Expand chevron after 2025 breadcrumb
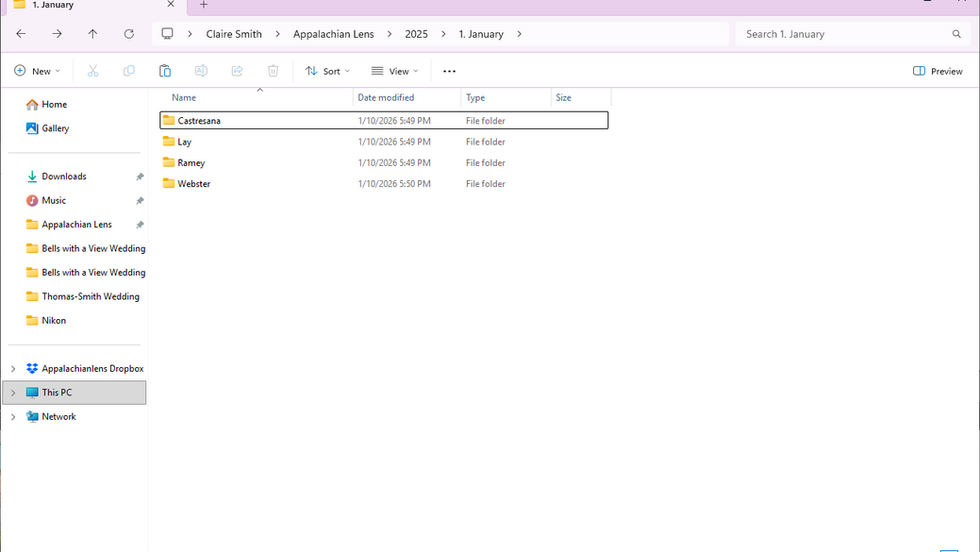 click(x=443, y=34)
